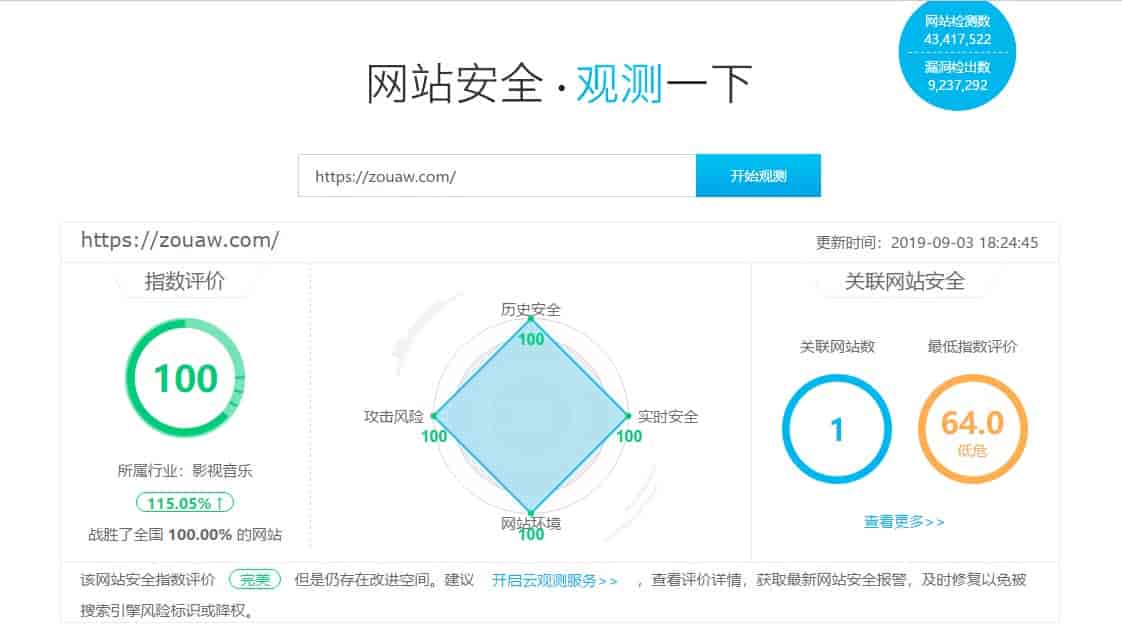Click the blue site statistics bubble
This screenshot has height=632, width=1122.
click(x=957, y=54)
